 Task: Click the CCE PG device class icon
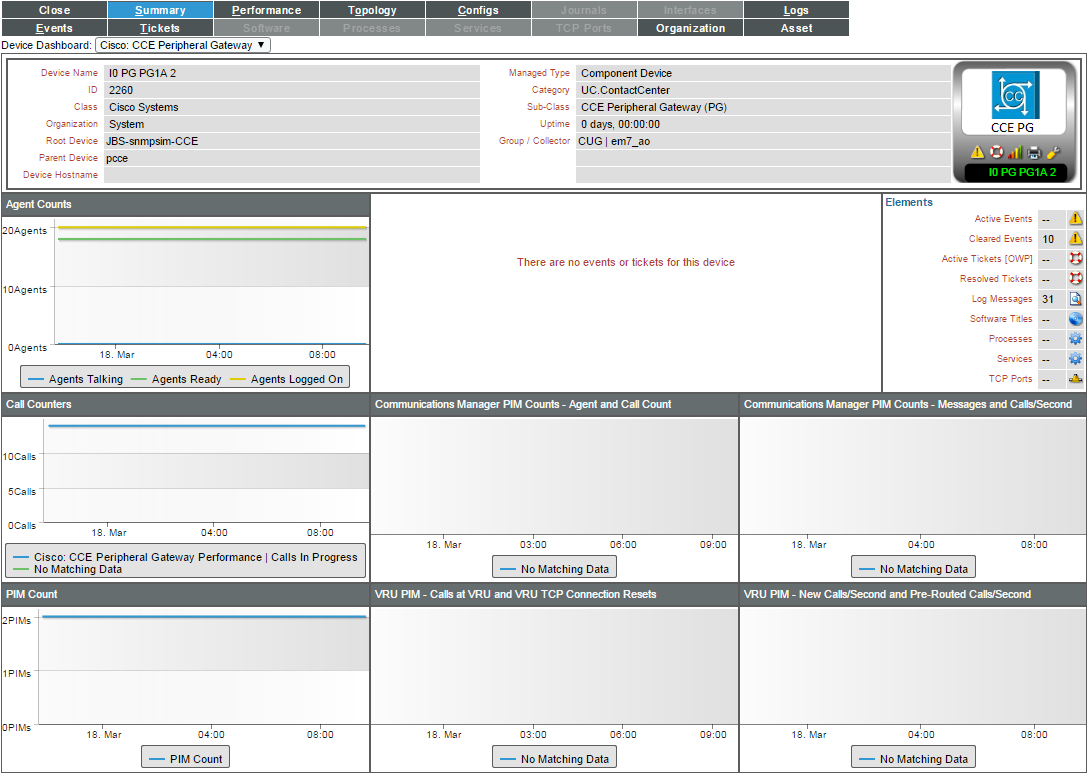click(x=1014, y=95)
